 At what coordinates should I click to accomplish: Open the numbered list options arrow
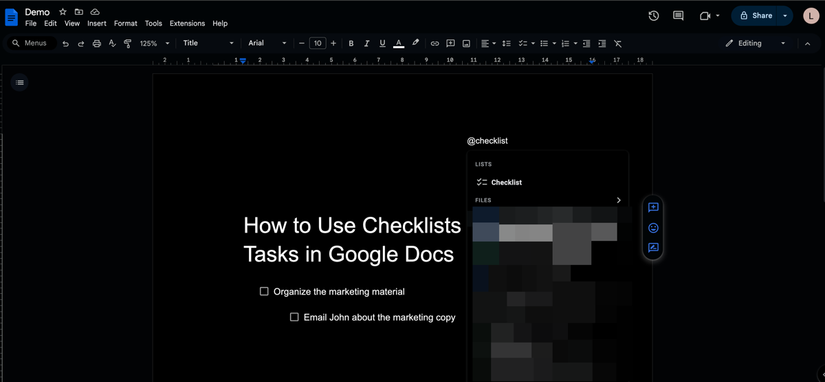pos(576,44)
